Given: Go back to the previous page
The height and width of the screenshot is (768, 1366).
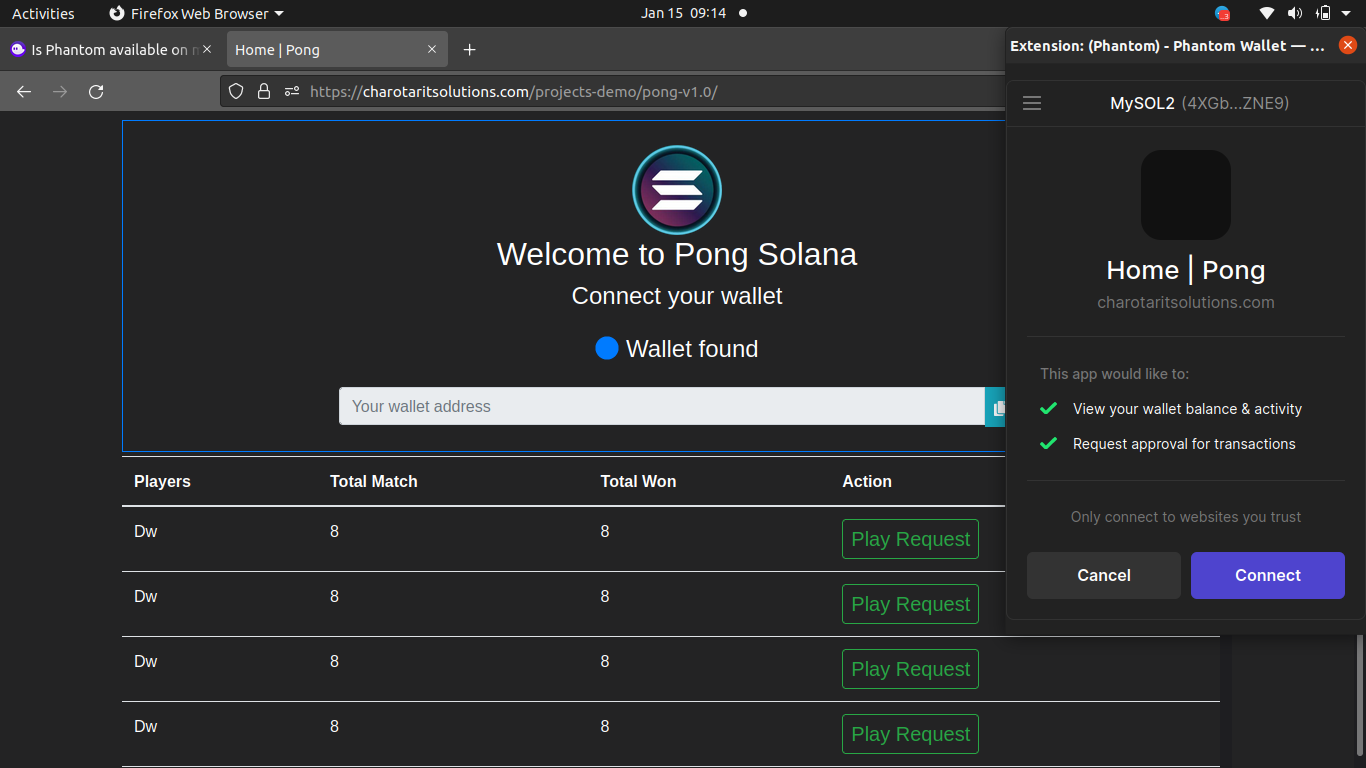Looking at the screenshot, I should point(24,91).
